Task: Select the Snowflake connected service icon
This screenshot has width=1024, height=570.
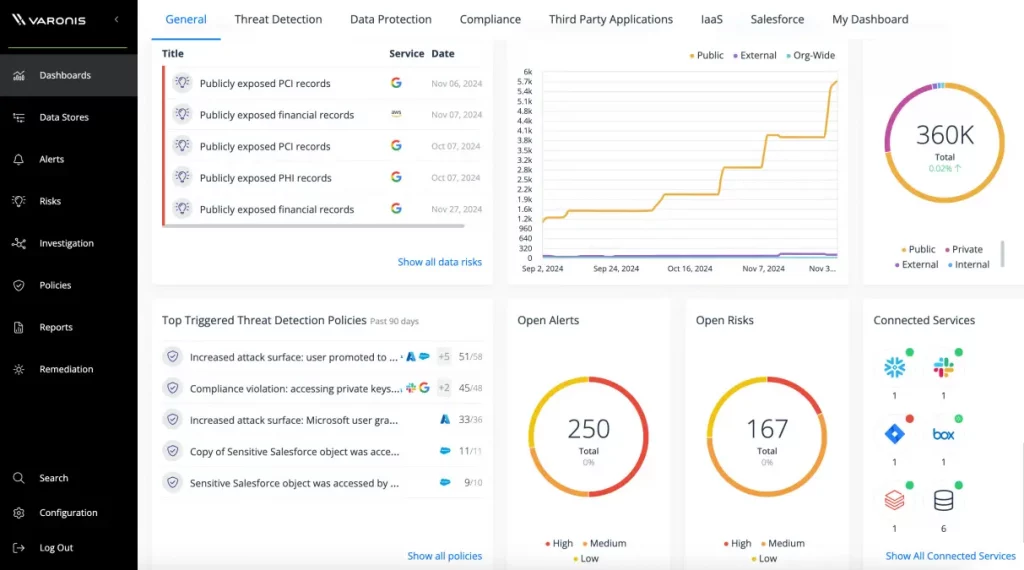Action: (x=894, y=367)
